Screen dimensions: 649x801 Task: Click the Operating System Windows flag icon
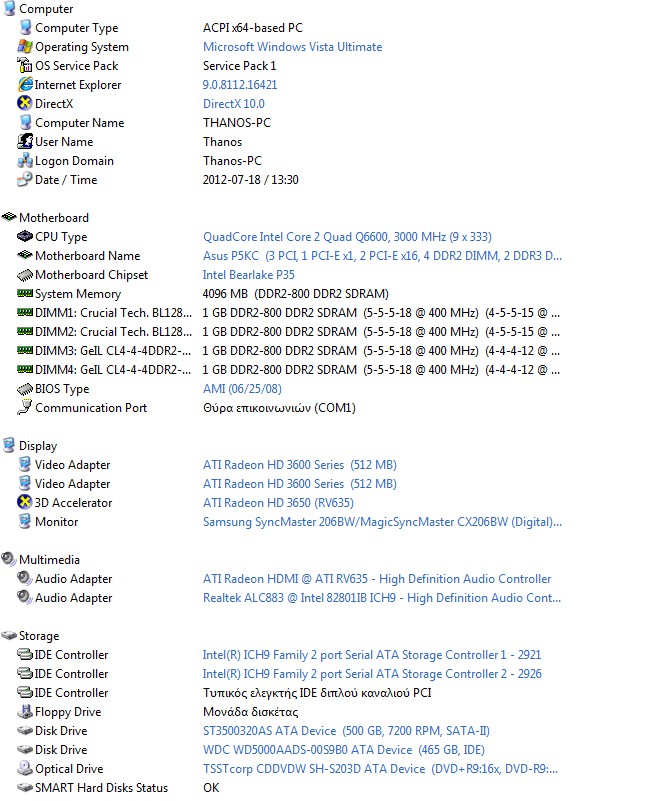tap(25, 46)
